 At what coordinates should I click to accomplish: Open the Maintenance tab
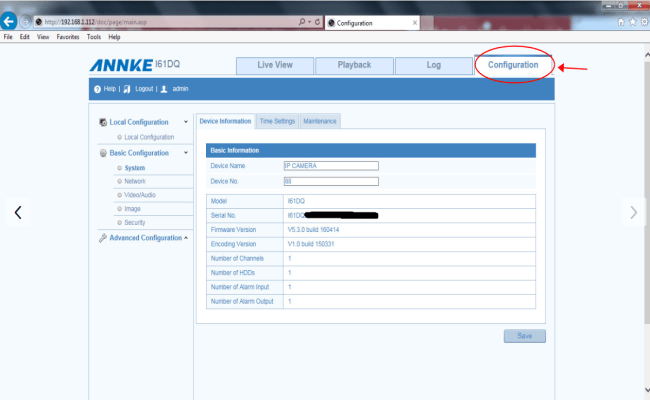[x=320, y=121]
